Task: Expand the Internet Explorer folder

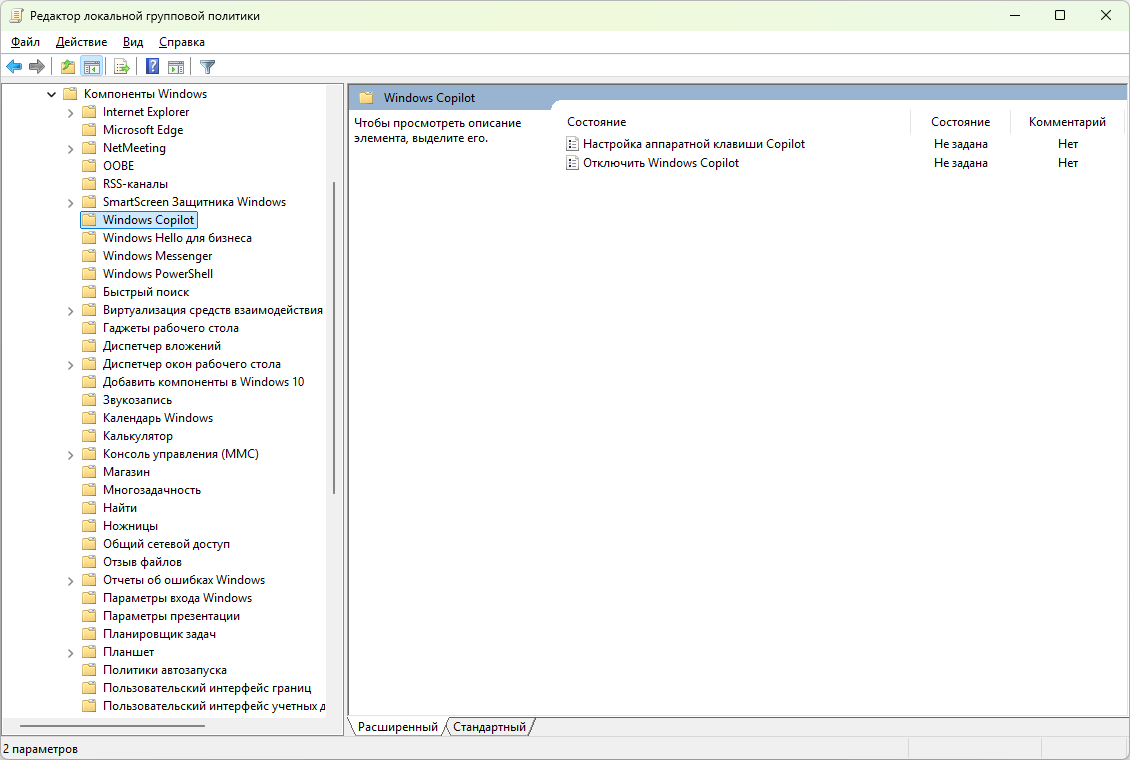Action: 71,112
